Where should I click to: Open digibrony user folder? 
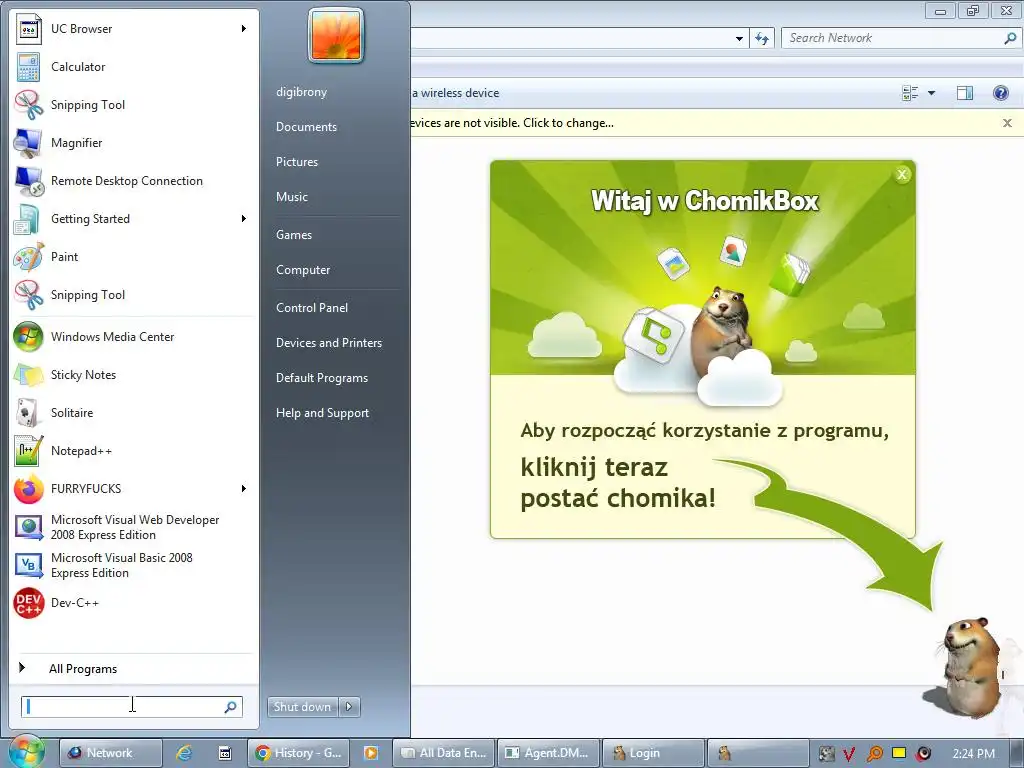pyautogui.click(x=301, y=92)
